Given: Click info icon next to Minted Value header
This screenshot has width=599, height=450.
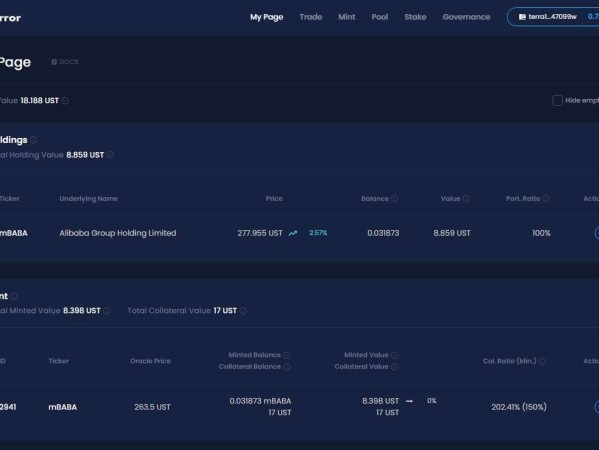Looking at the screenshot, I should tap(395, 355).
